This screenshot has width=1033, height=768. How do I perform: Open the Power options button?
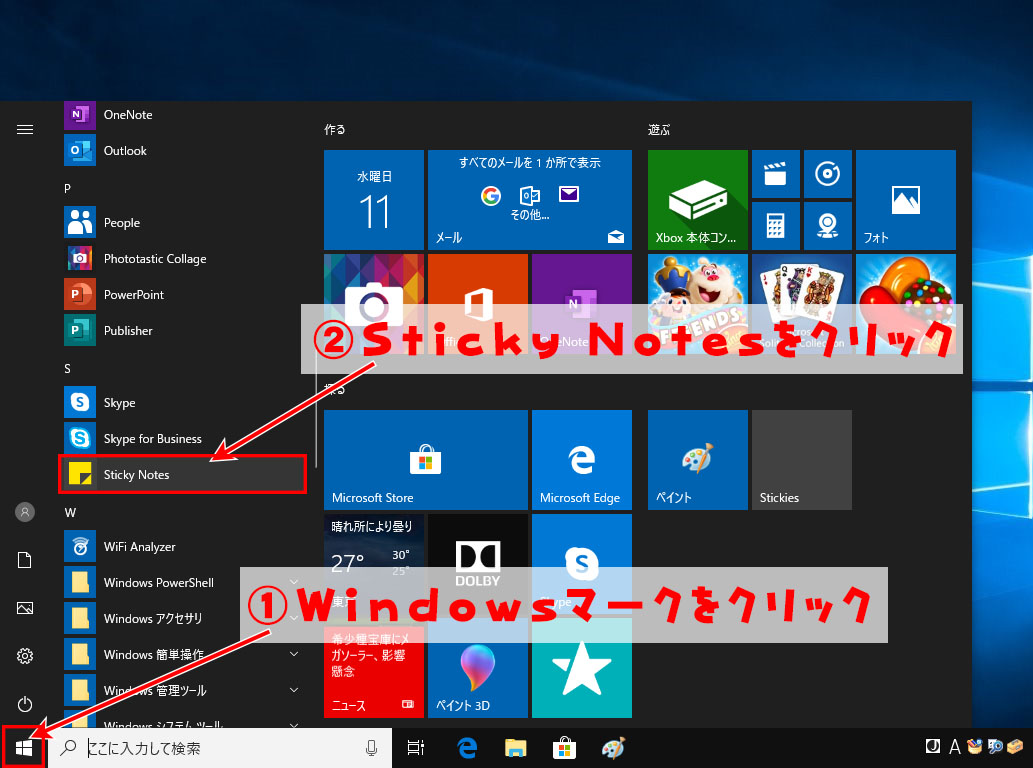click(25, 704)
